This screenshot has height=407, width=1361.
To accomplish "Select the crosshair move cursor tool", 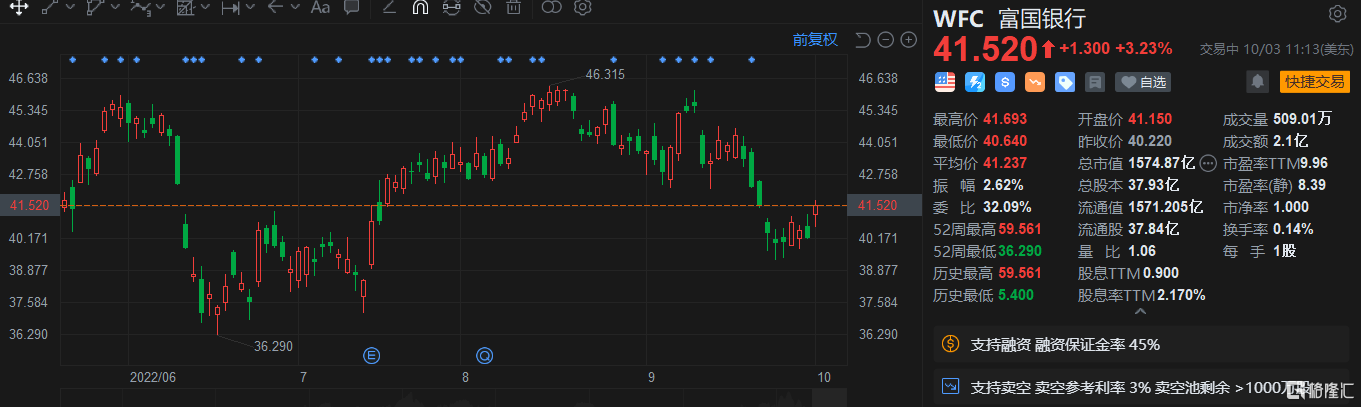I will tap(18, 8).
